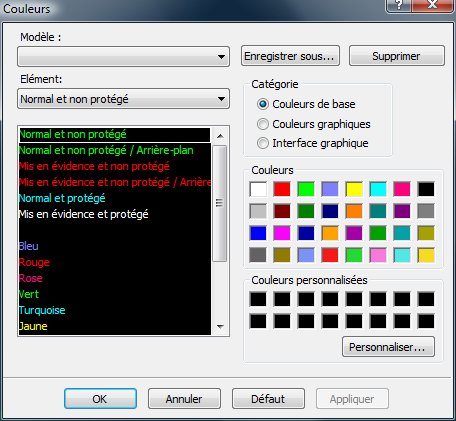Choose the Couleurs graphiques category

263,124
